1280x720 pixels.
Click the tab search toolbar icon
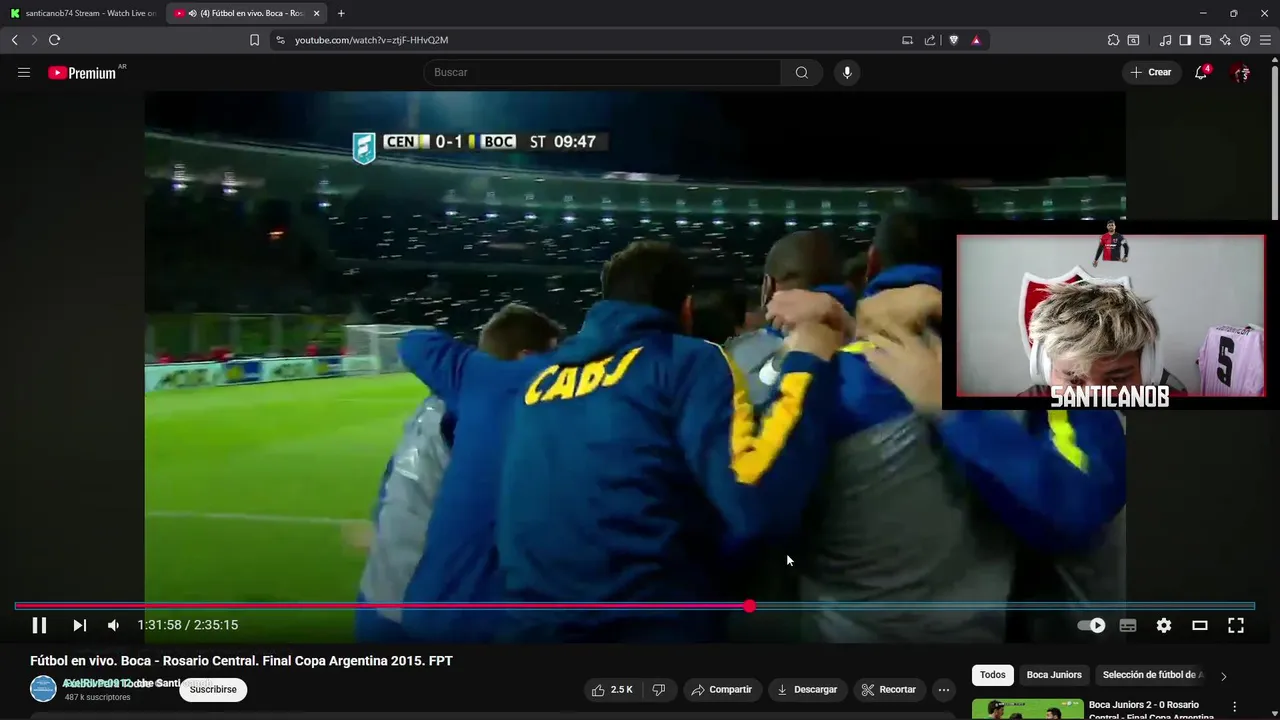[x=1133, y=40]
